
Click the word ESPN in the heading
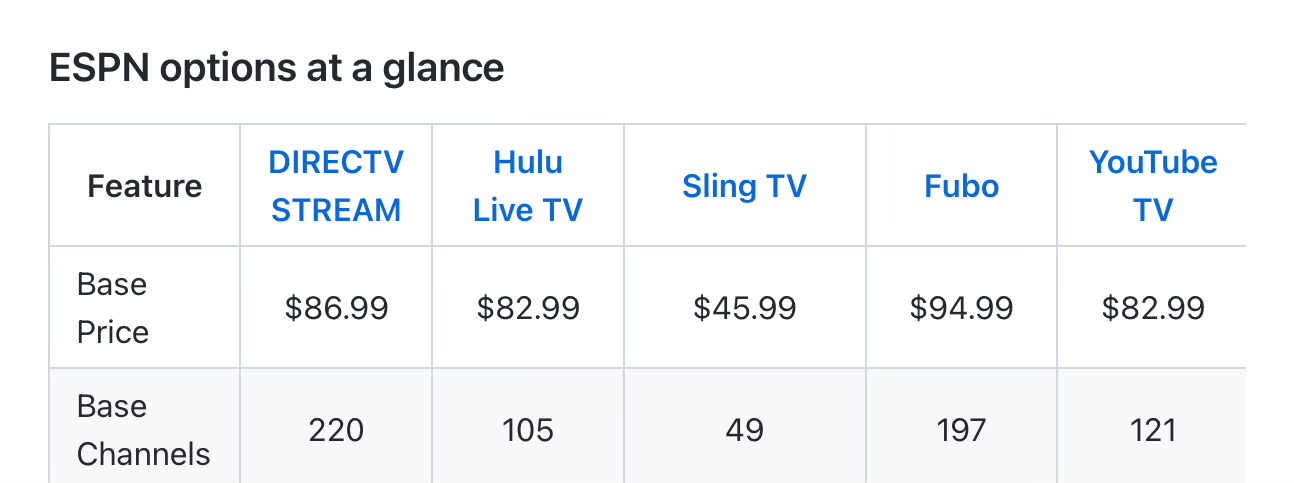98,68
